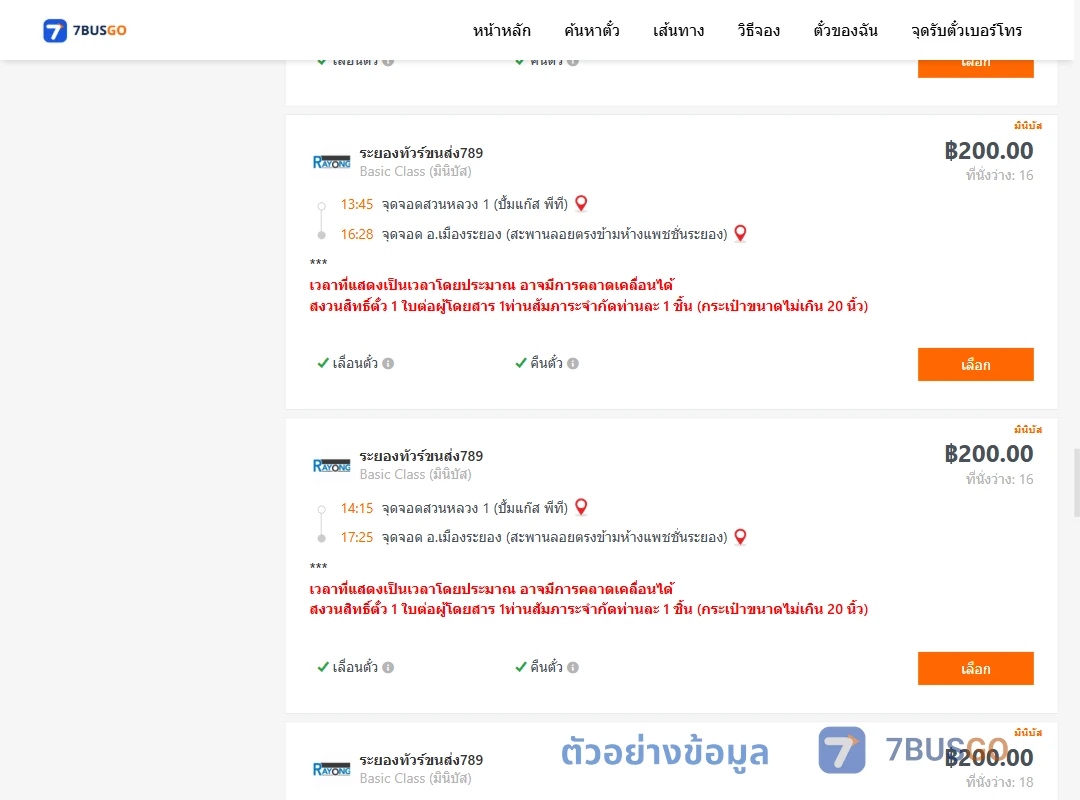Click info icon next to เลื่อนตั๋ว in 13:45 card
The height and width of the screenshot is (800, 1080).
[388, 363]
